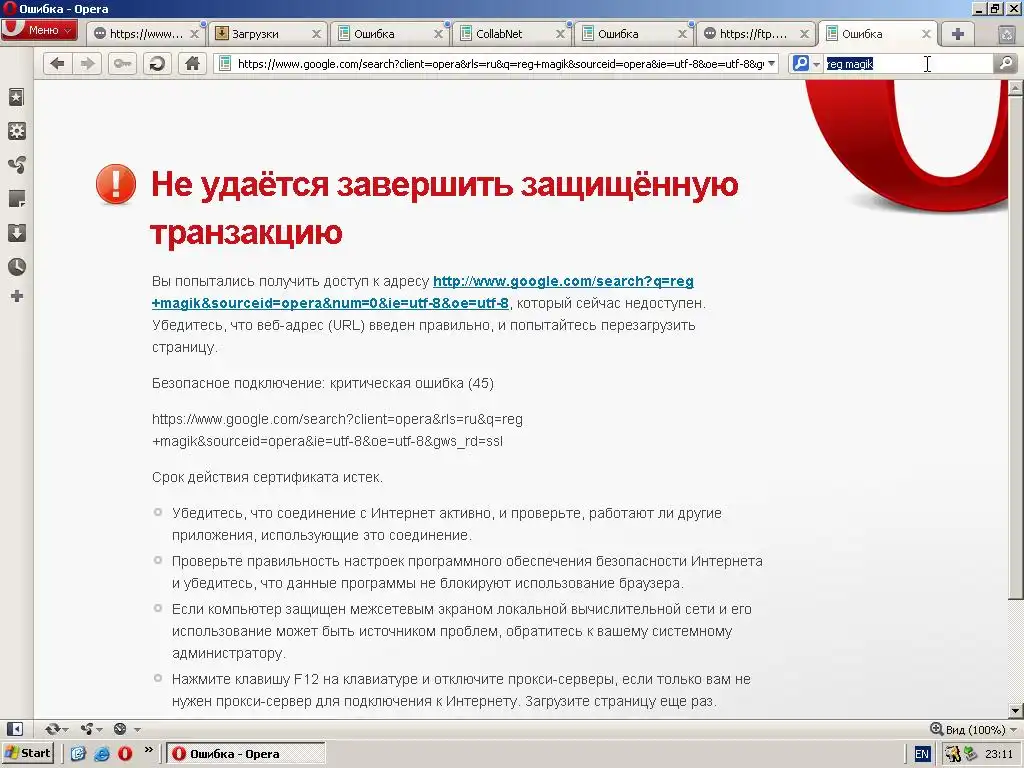The width and height of the screenshot is (1024, 768).
Task: Open the Вид (100%) zoom dropdown
Action: (x=974, y=729)
